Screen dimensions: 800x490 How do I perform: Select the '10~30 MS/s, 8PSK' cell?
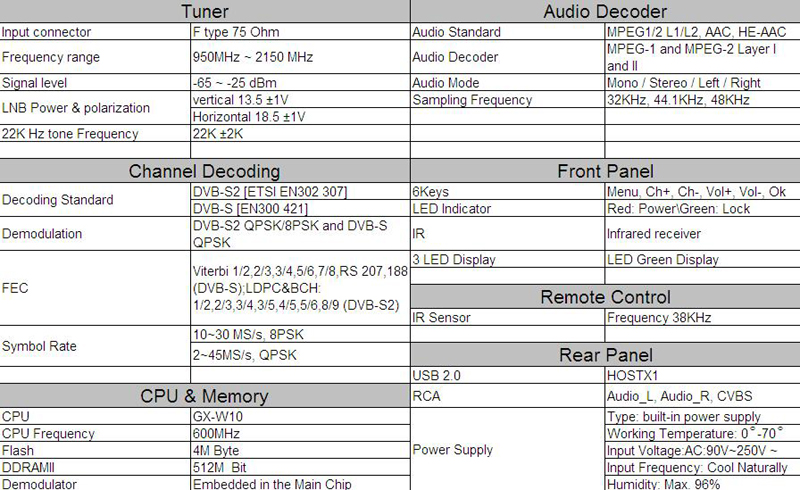click(301, 334)
